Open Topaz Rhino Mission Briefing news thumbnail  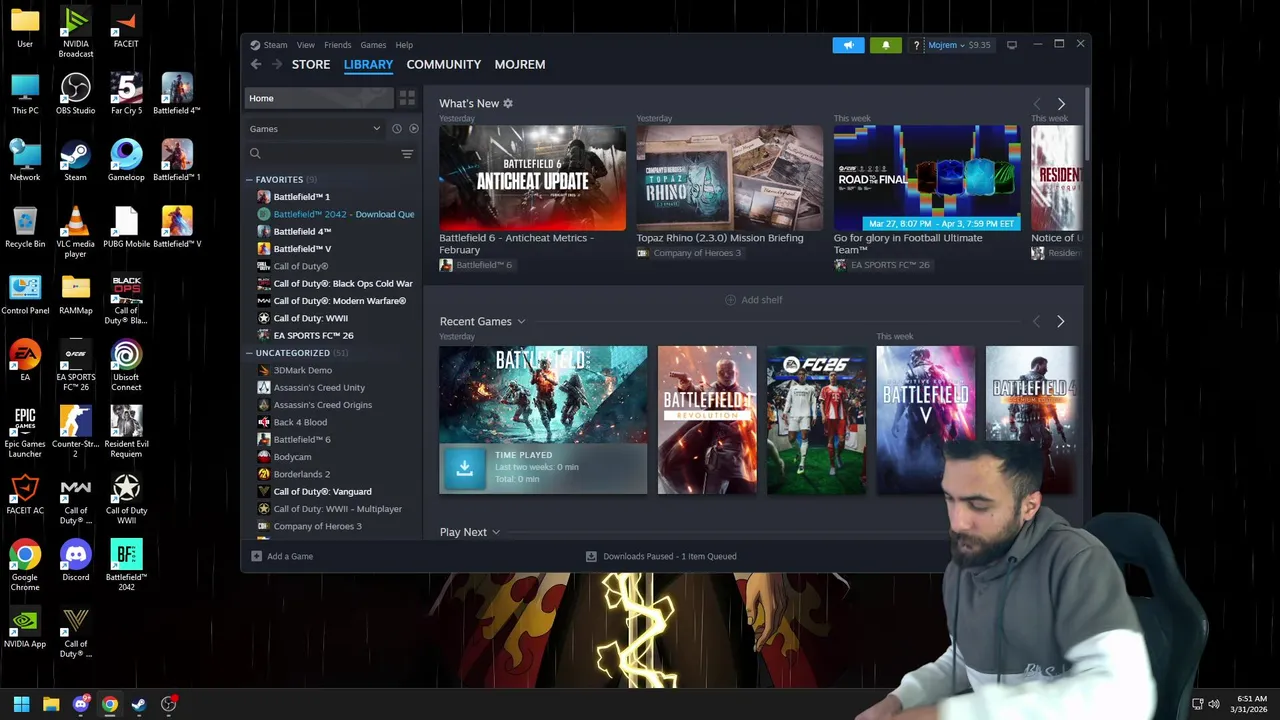pos(730,178)
